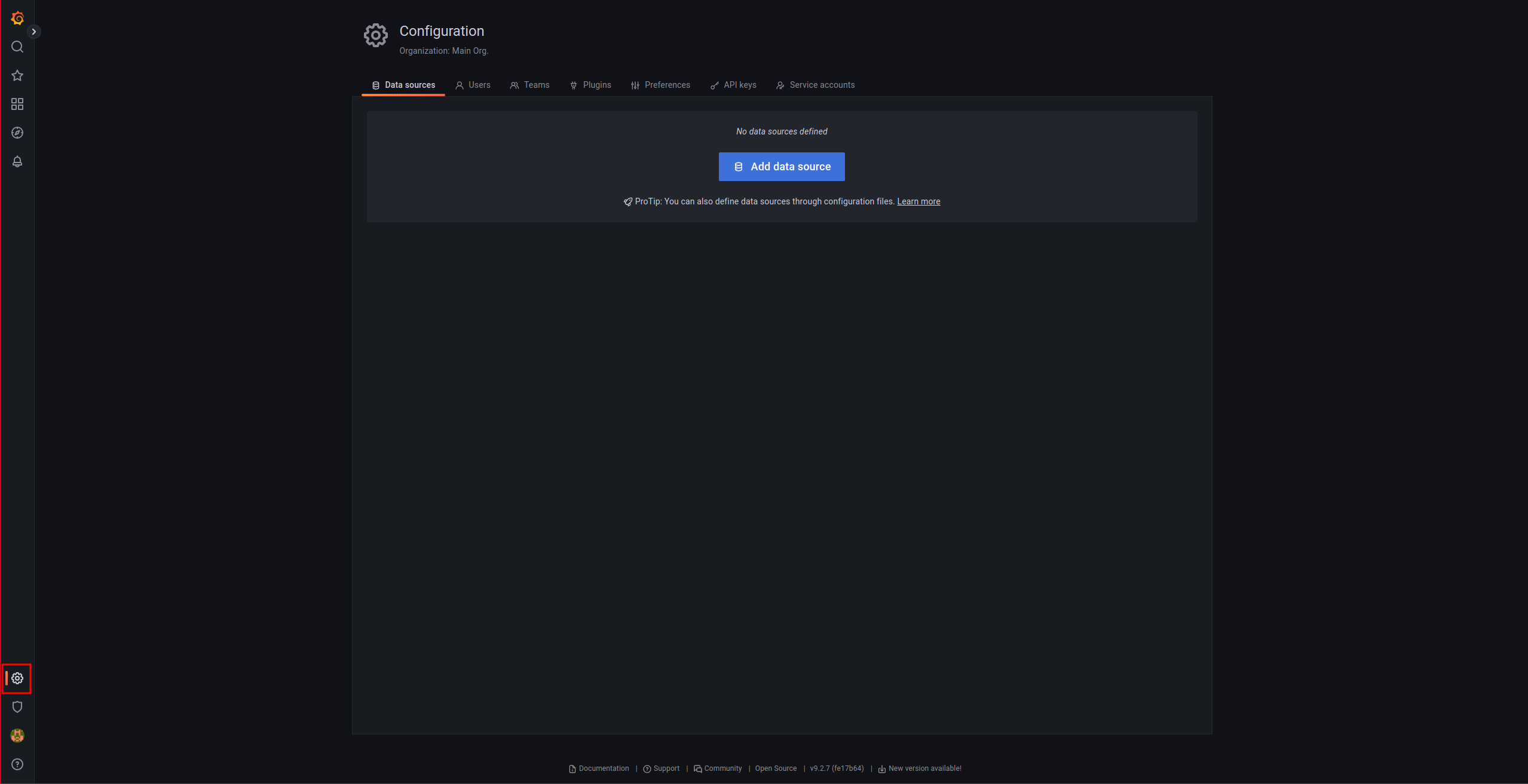
Task: Switch to the Users tab
Action: point(473,85)
